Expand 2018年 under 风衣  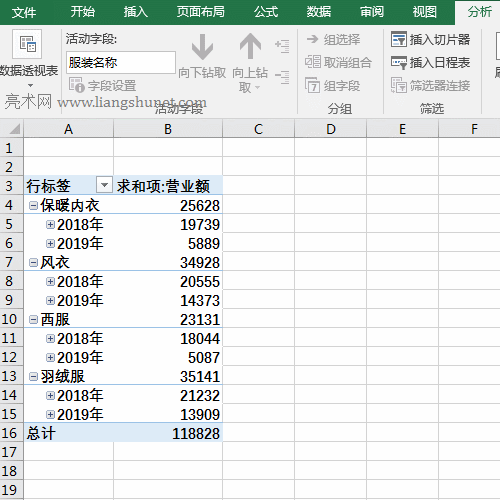coord(50,282)
